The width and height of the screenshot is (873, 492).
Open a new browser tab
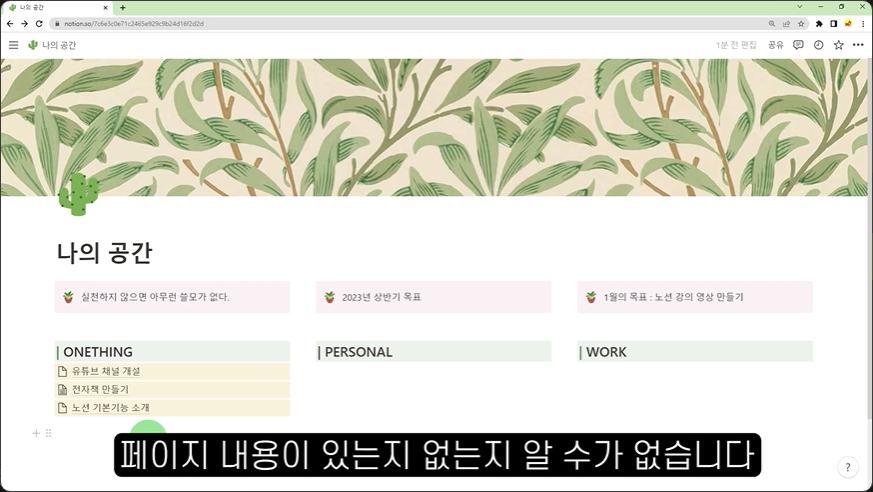point(122,7)
